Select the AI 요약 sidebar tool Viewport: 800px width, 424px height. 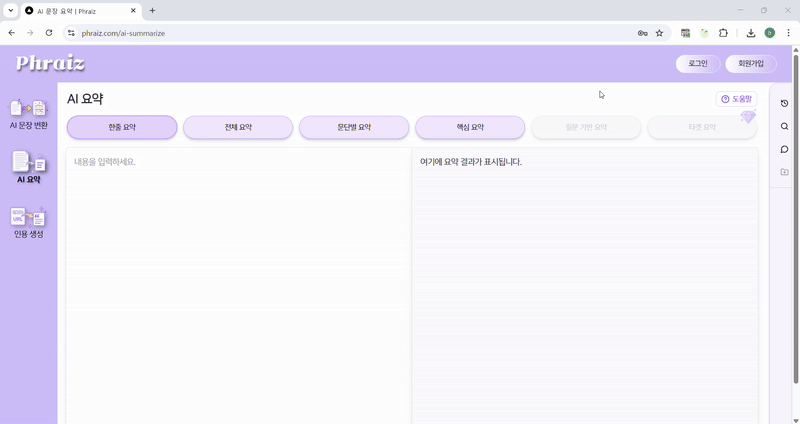[x=29, y=167]
